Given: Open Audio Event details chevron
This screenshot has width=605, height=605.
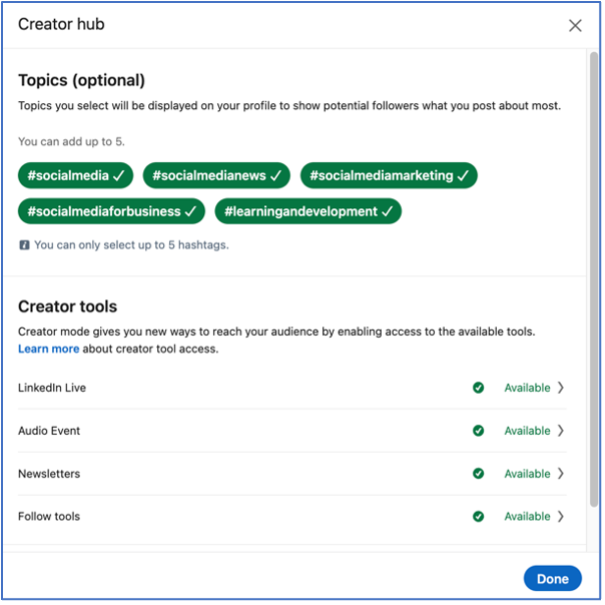Looking at the screenshot, I should pyautogui.click(x=561, y=430).
